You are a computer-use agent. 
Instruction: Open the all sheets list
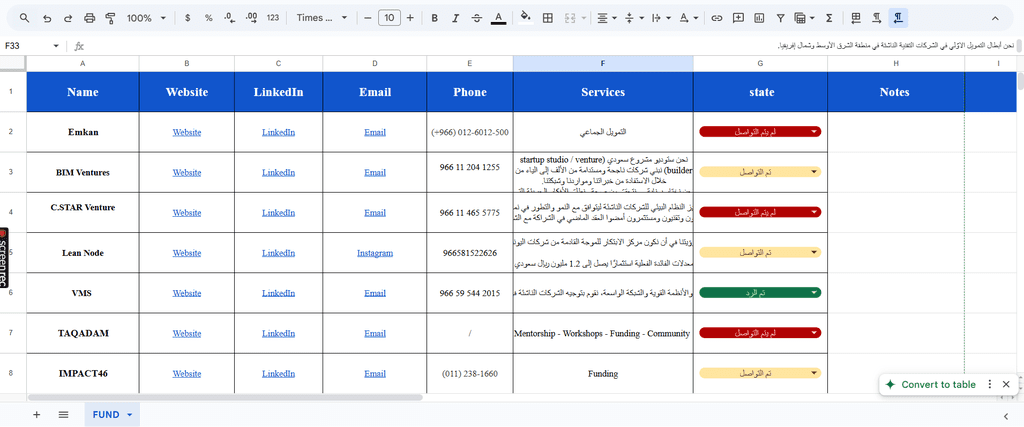[63, 415]
